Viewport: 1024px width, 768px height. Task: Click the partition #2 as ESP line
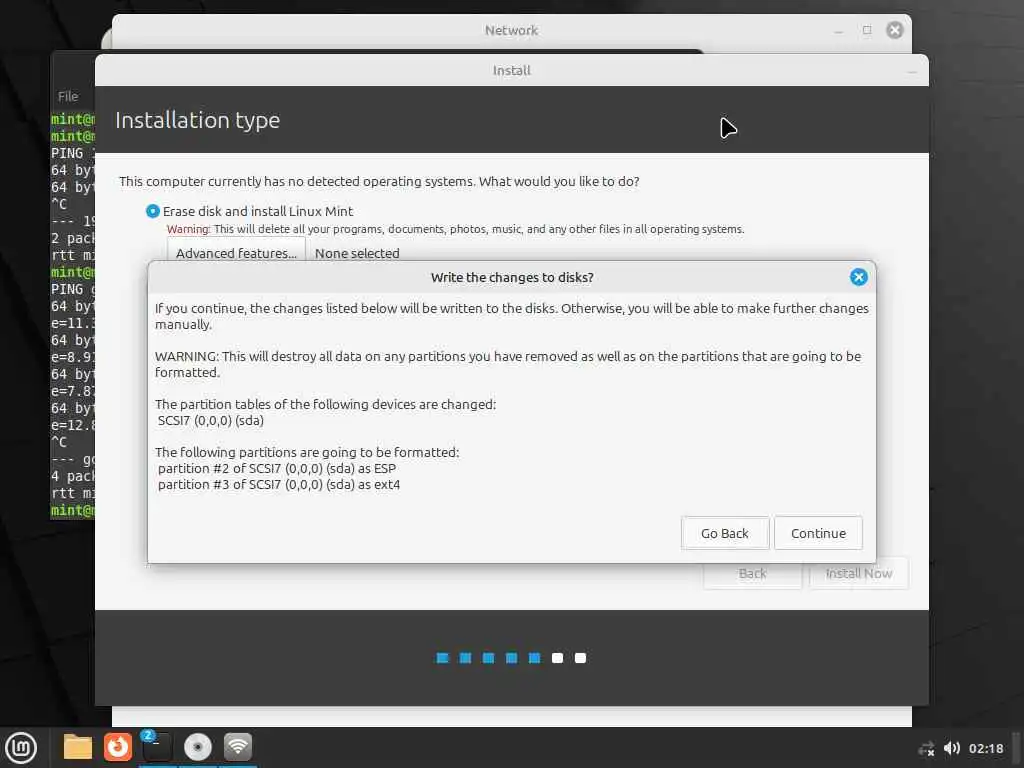[277, 468]
